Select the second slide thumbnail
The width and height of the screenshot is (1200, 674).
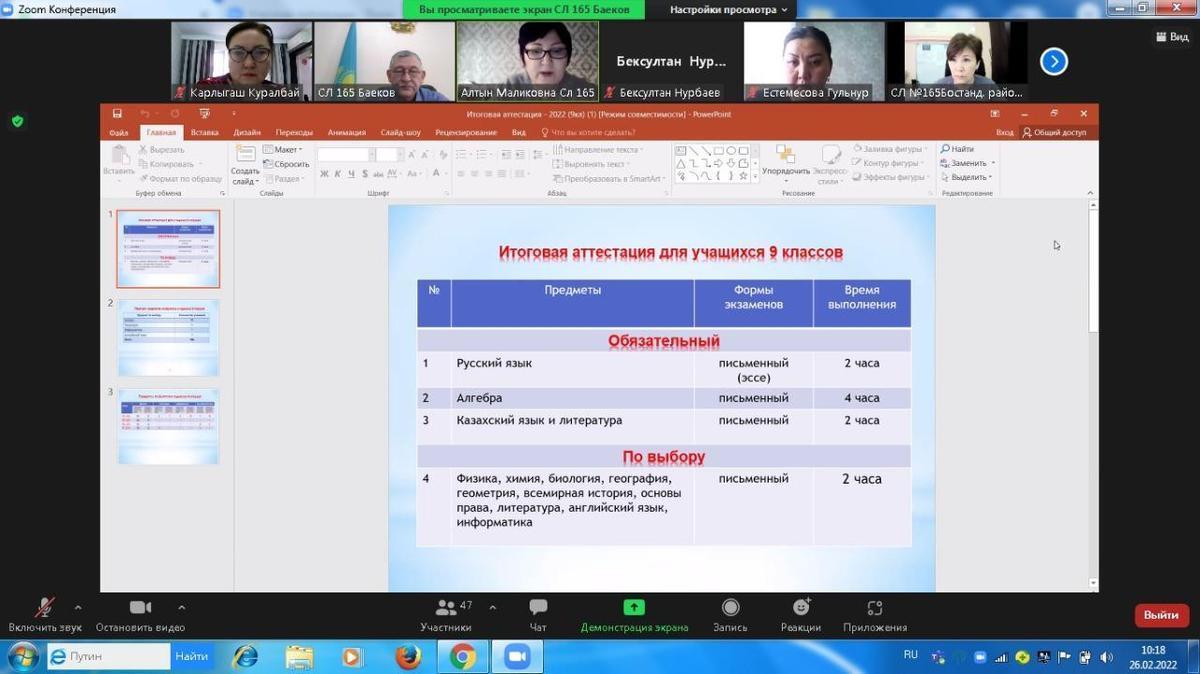(x=168, y=337)
